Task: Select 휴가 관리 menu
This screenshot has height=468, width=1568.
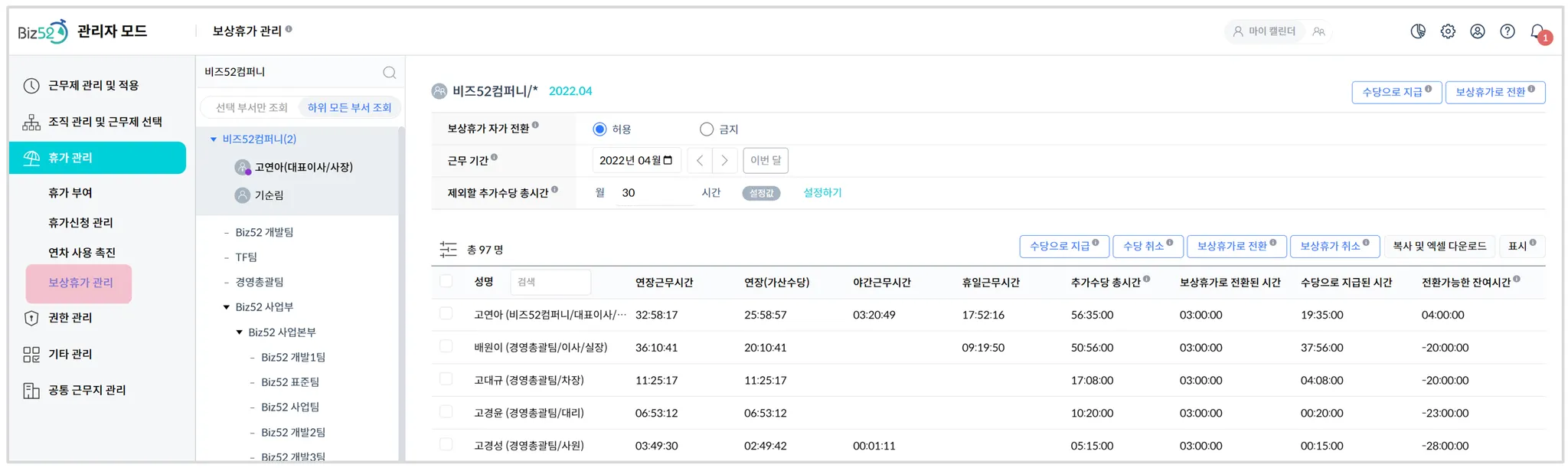Action: [x=97, y=158]
